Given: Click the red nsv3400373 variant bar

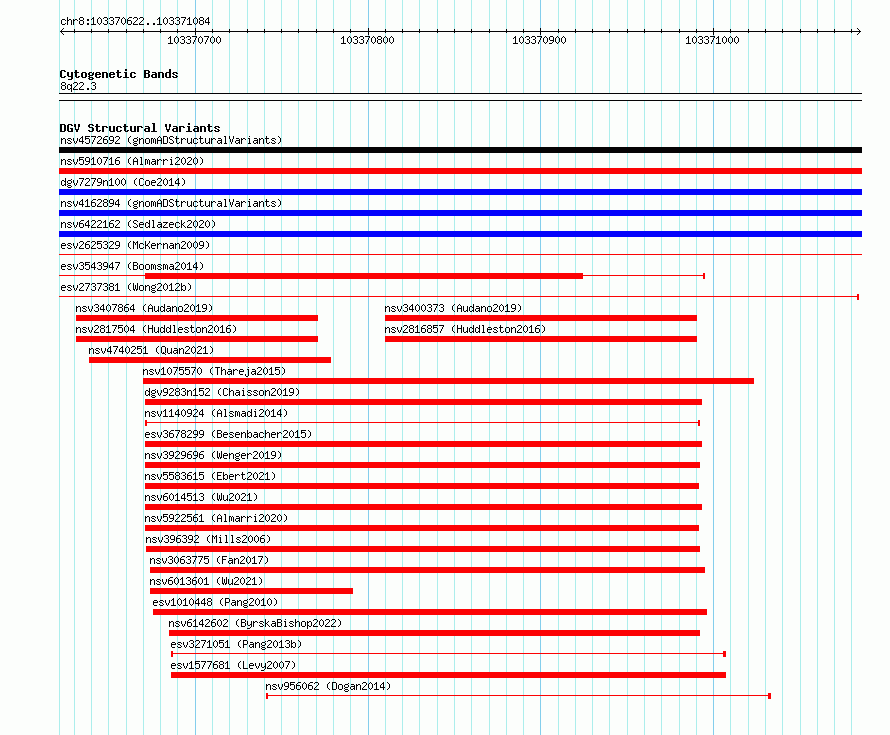Looking at the screenshot, I should click(540, 318).
